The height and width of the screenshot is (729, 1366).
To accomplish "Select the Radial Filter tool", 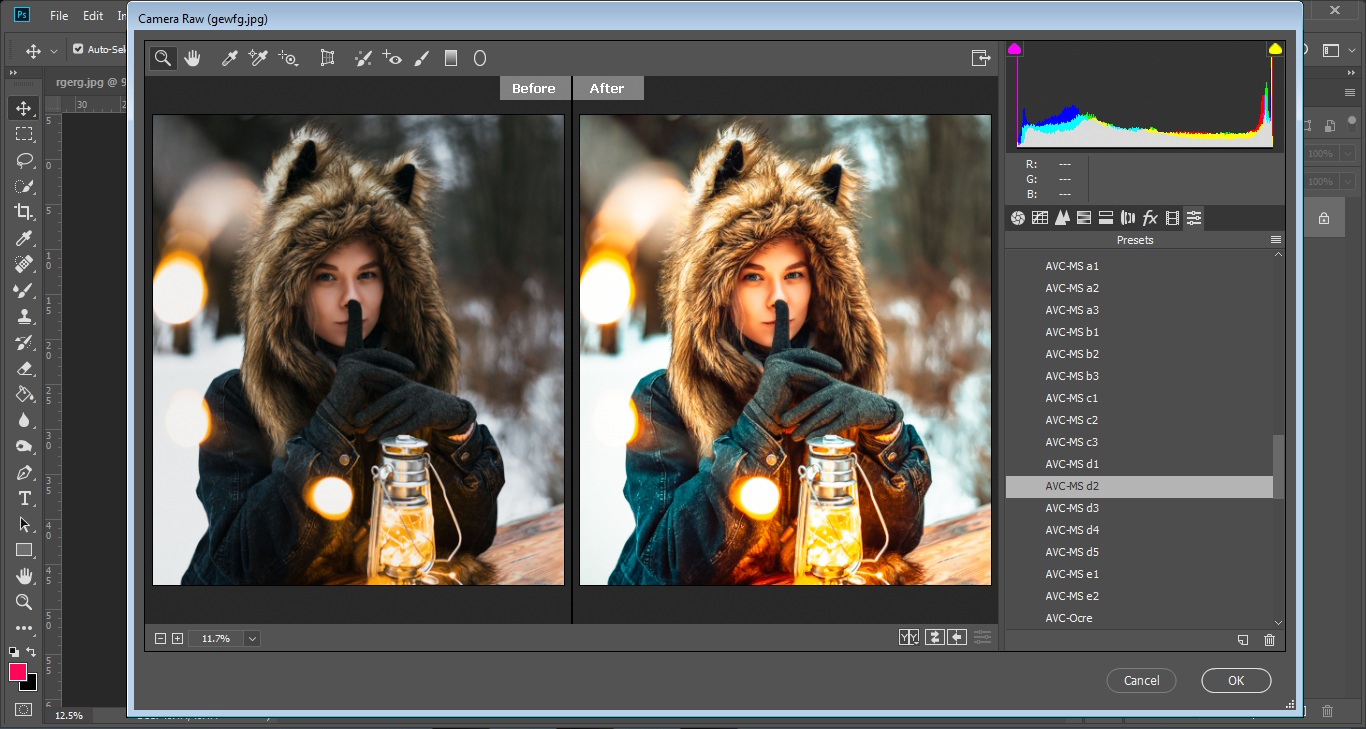I will (480, 58).
